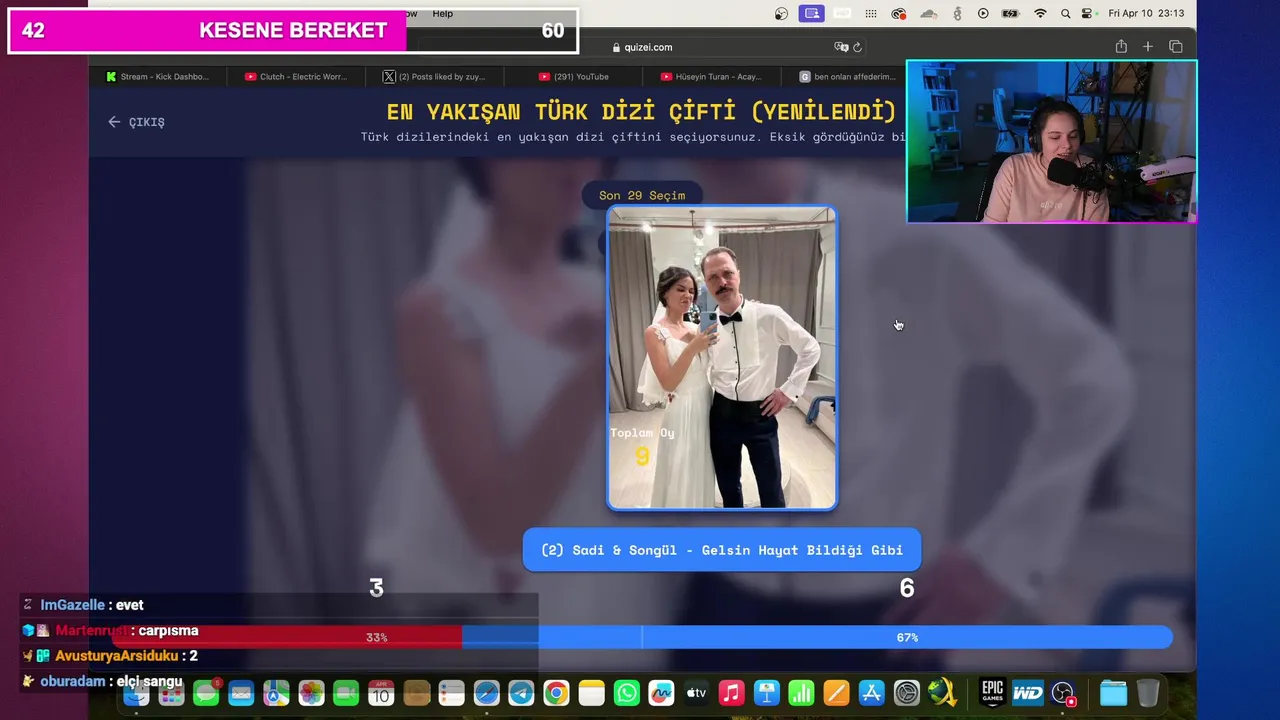Switch to the Clutch - Electric Worr tab

[296, 76]
